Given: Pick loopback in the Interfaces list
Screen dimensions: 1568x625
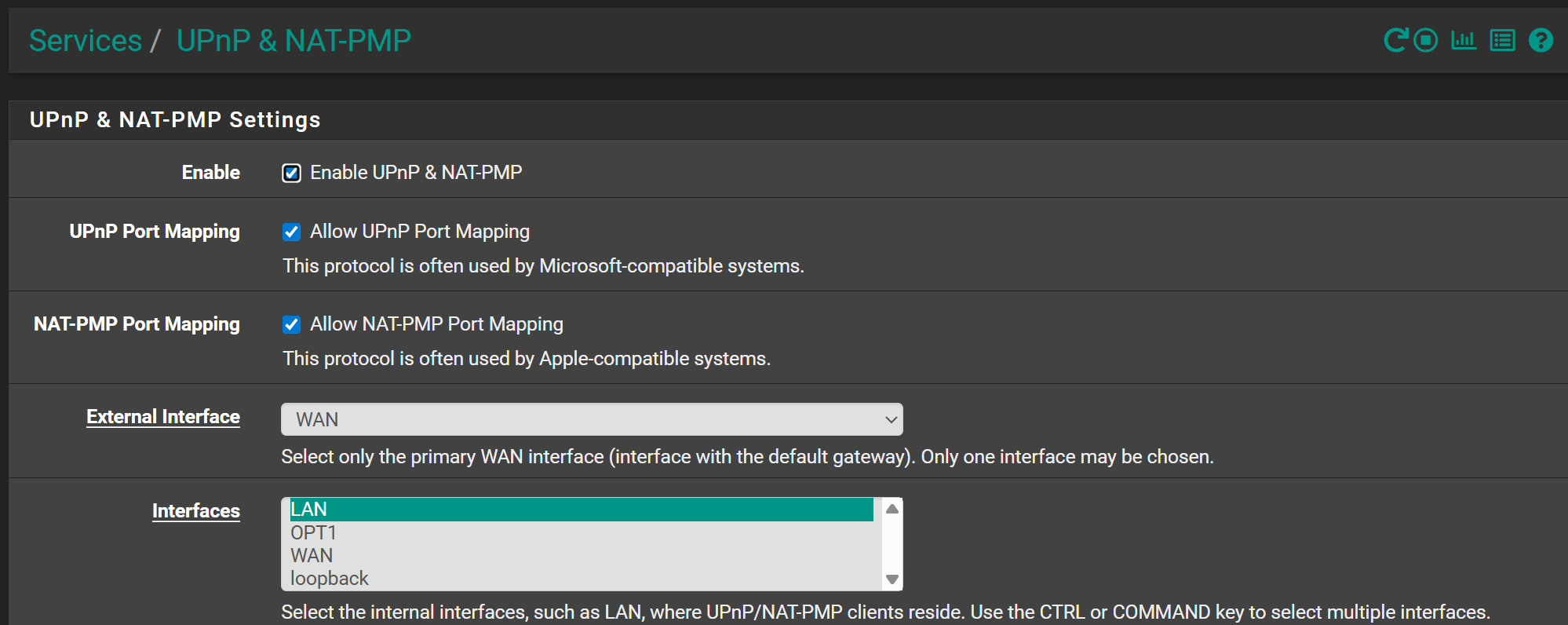Looking at the screenshot, I should (x=581, y=579).
